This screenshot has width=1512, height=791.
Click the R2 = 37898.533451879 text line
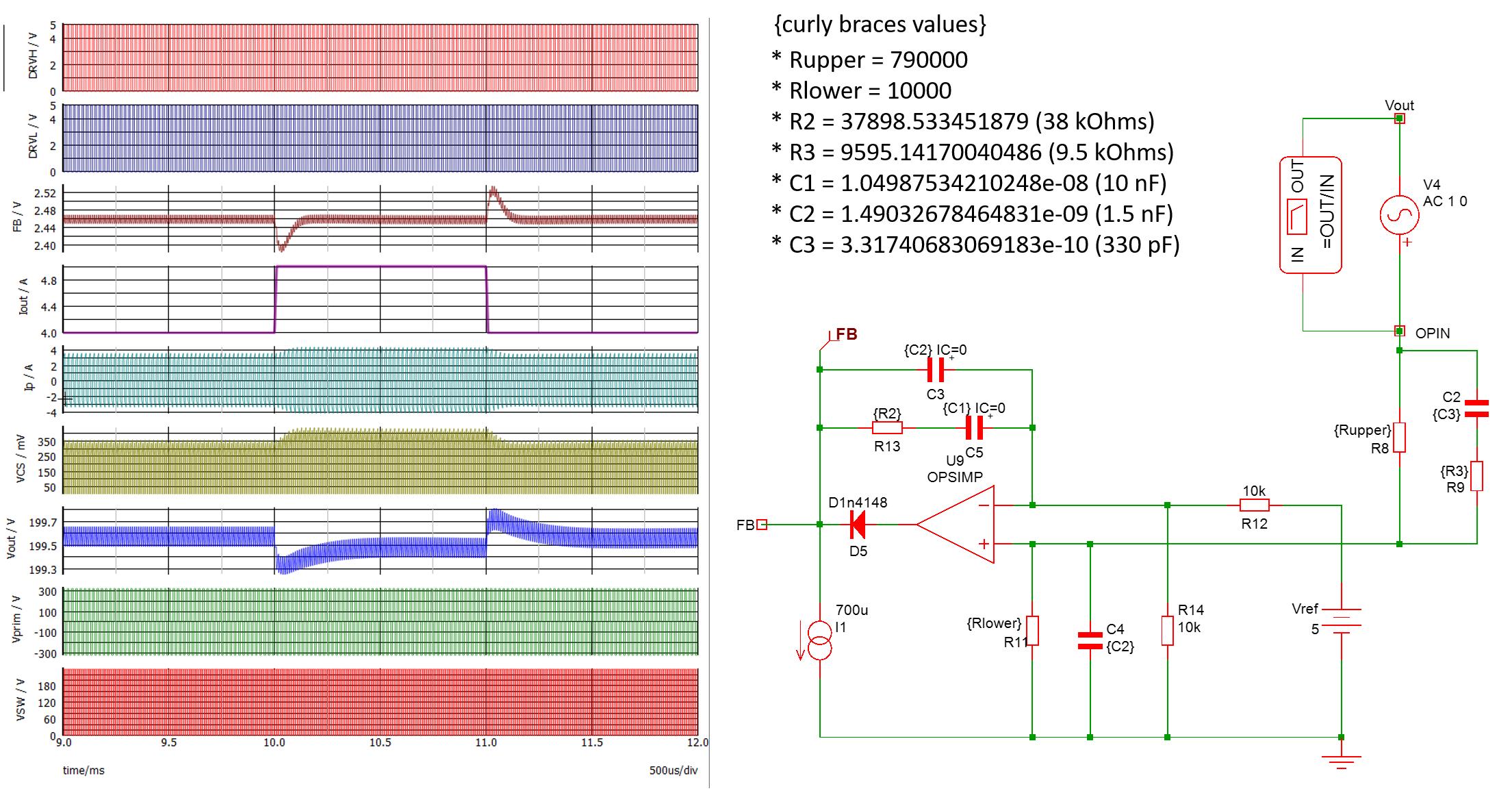[962, 122]
